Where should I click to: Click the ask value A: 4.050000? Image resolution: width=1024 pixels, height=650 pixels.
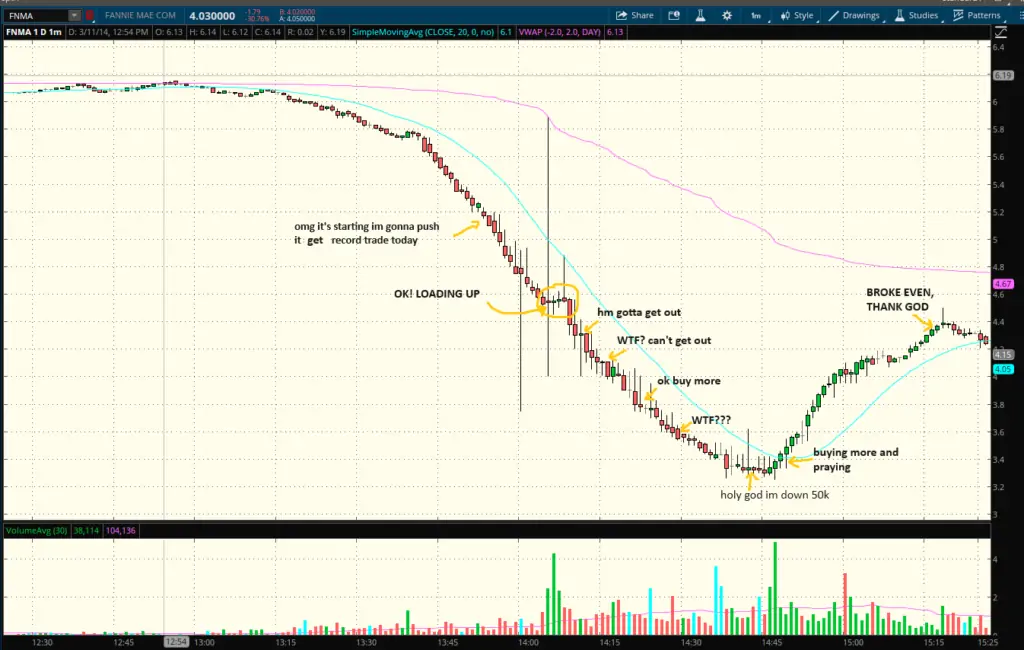[x=297, y=19]
